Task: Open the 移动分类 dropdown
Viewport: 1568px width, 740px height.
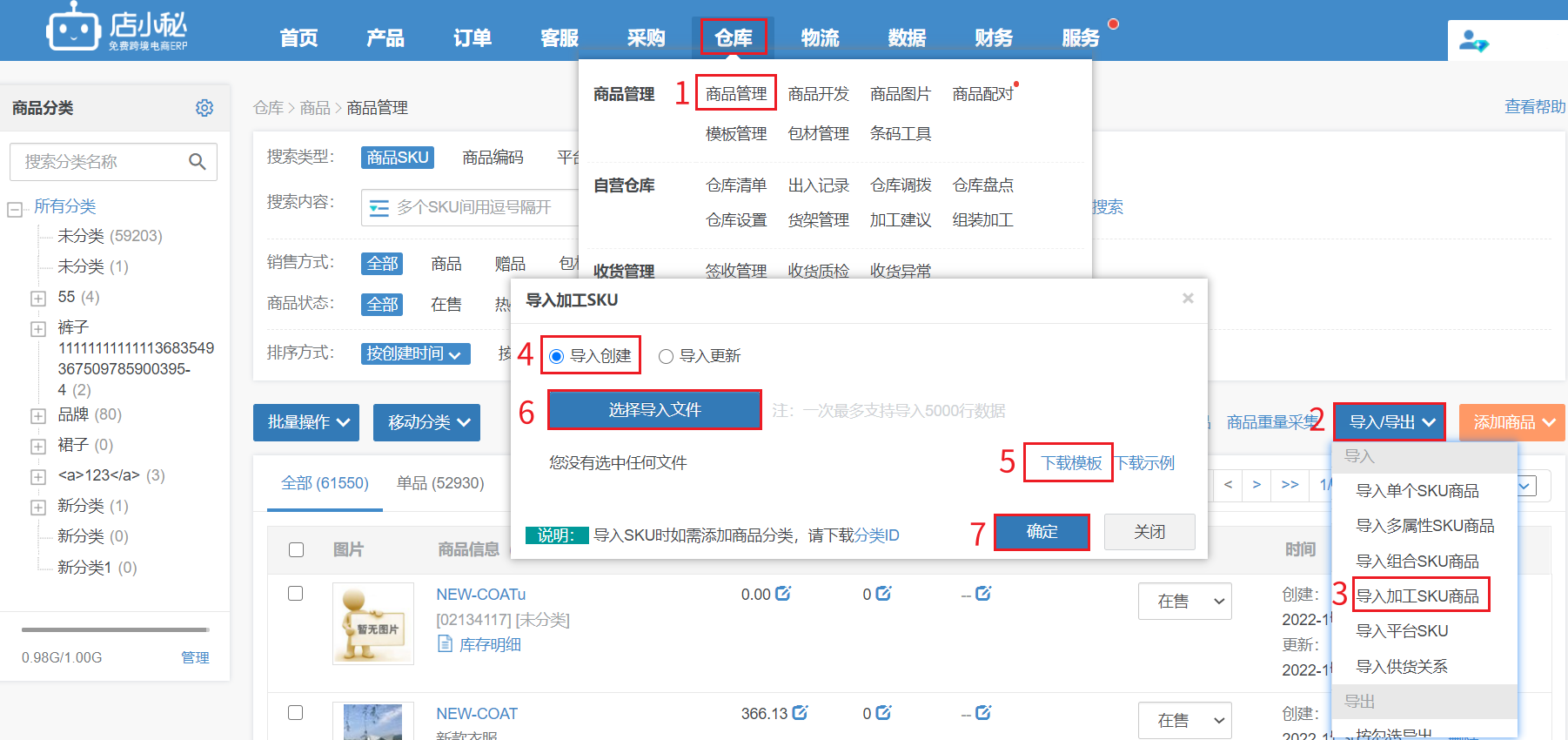Action: click(x=426, y=422)
